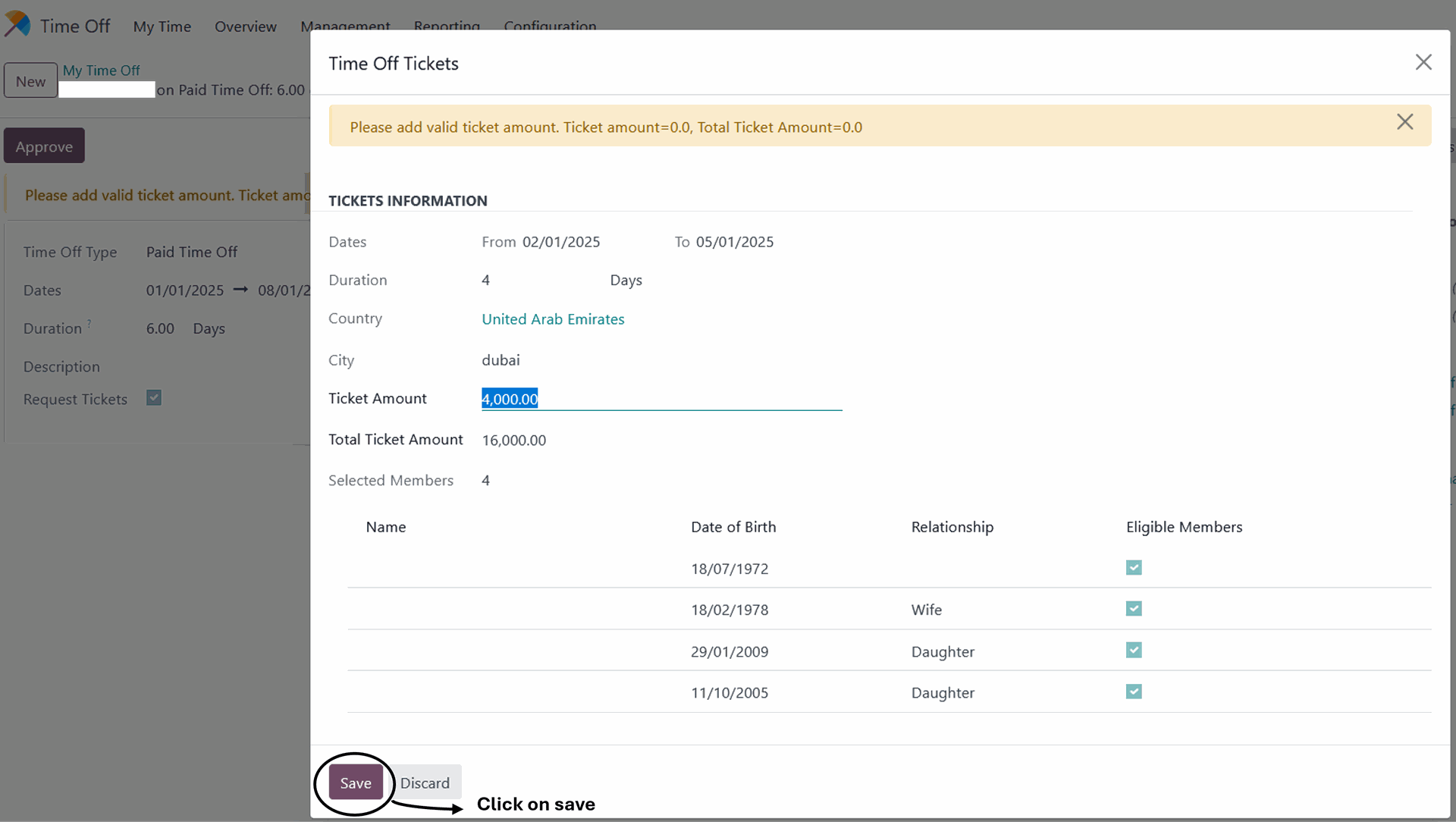Open the My Time menu
Viewport: 1456px width, 828px height.
click(162, 27)
